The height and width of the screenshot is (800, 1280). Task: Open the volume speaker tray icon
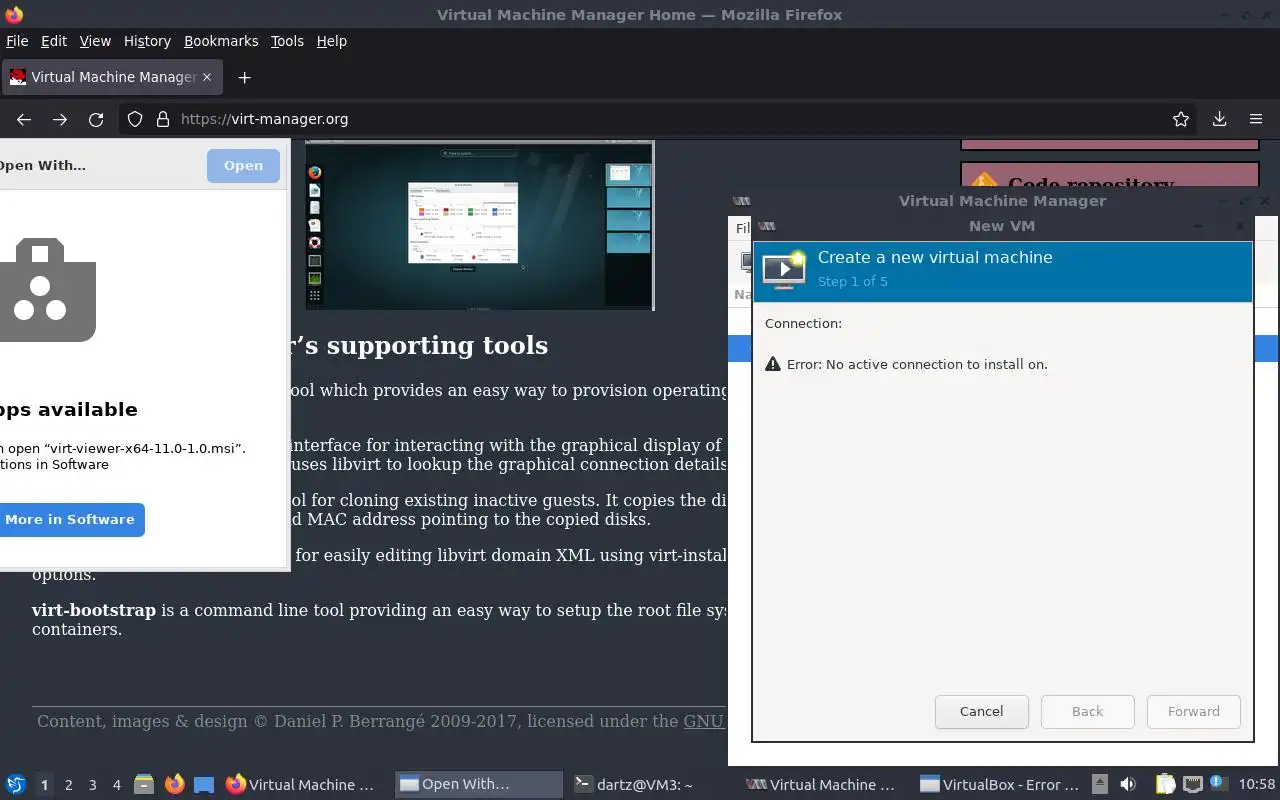(x=1128, y=785)
